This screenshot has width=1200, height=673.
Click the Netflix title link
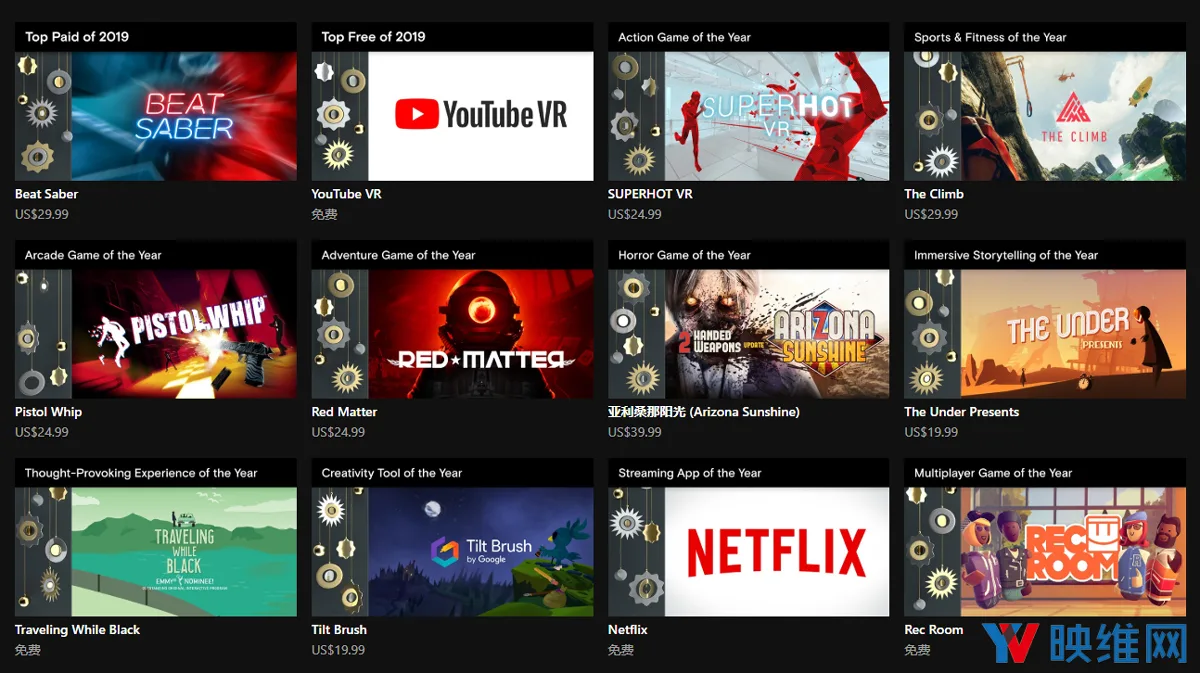[x=628, y=630]
